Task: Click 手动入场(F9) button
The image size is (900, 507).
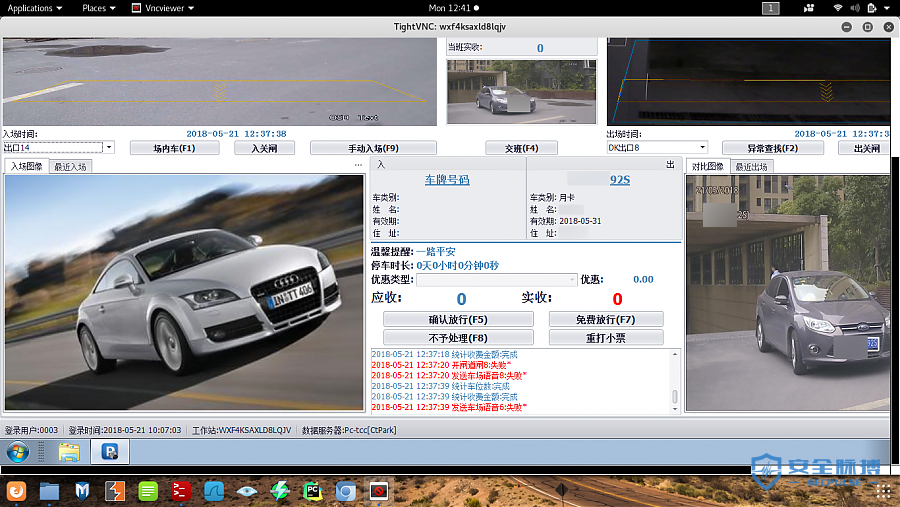Action: point(373,148)
